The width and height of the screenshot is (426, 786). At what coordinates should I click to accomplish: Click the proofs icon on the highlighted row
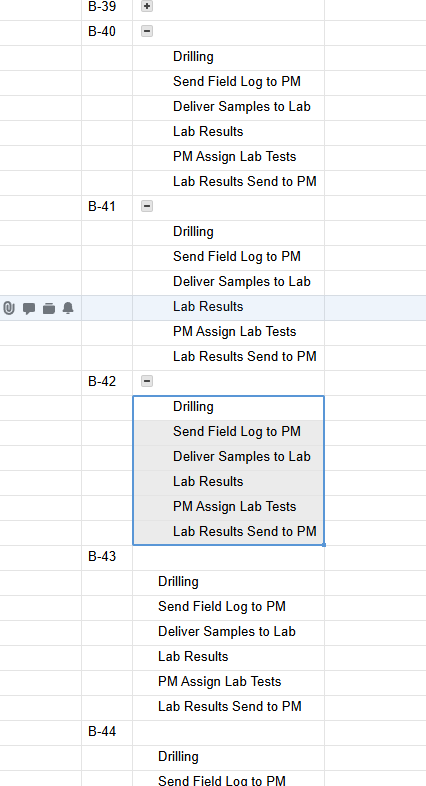[x=49, y=308]
